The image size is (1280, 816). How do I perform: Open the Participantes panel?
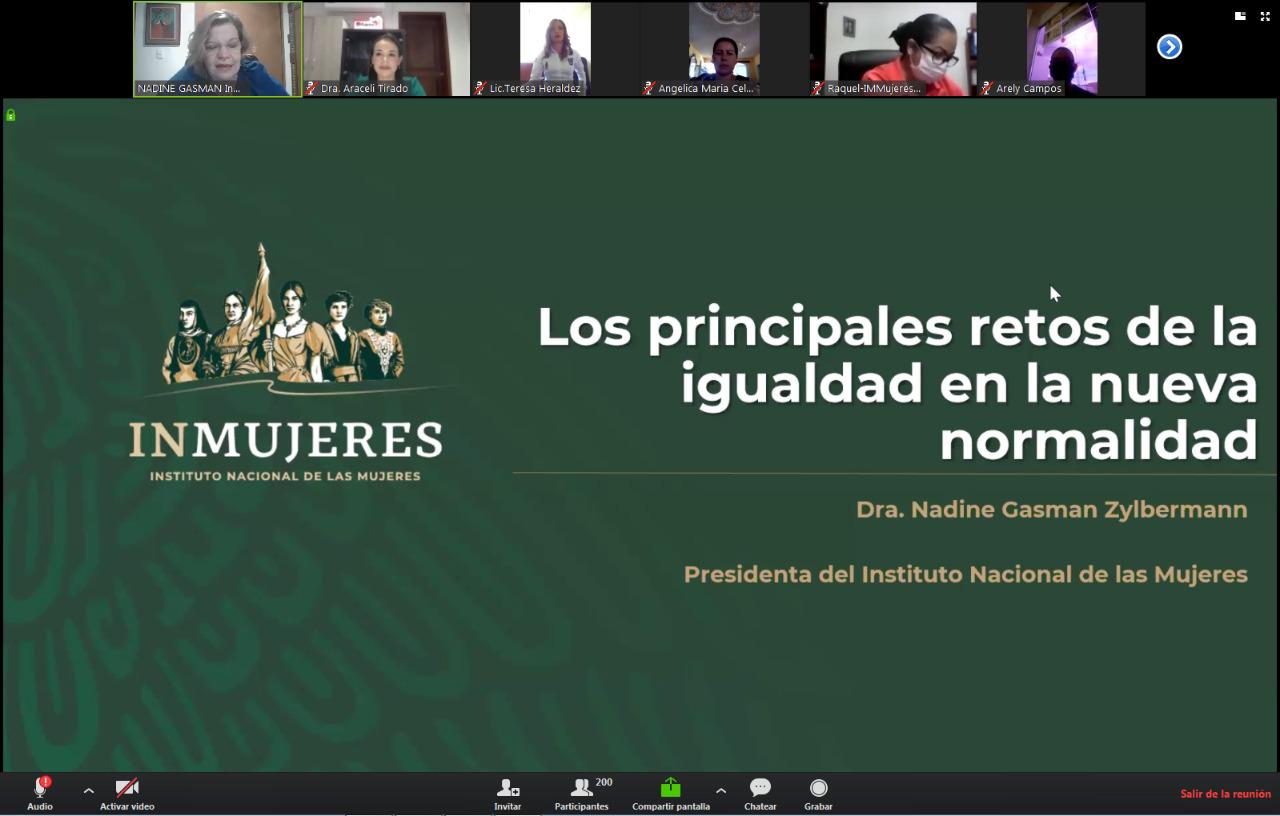click(x=582, y=793)
